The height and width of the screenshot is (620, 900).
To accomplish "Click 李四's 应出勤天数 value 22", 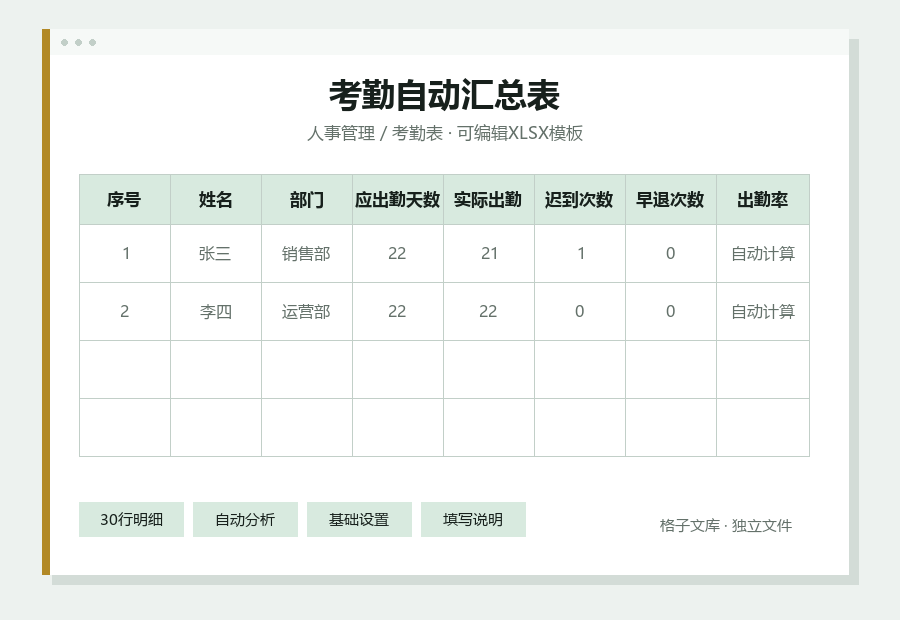I will pos(398,312).
